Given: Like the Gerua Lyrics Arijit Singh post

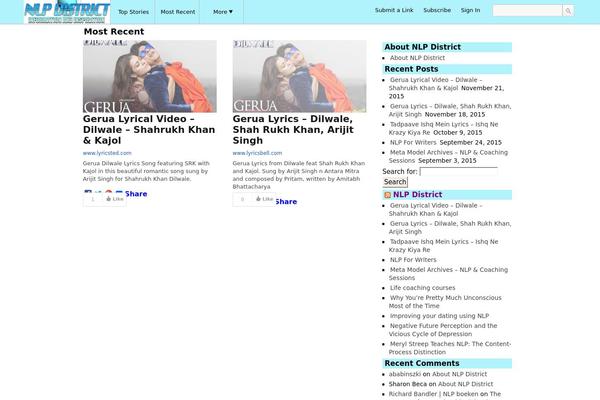Looking at the screenshot, I should 264,199.
